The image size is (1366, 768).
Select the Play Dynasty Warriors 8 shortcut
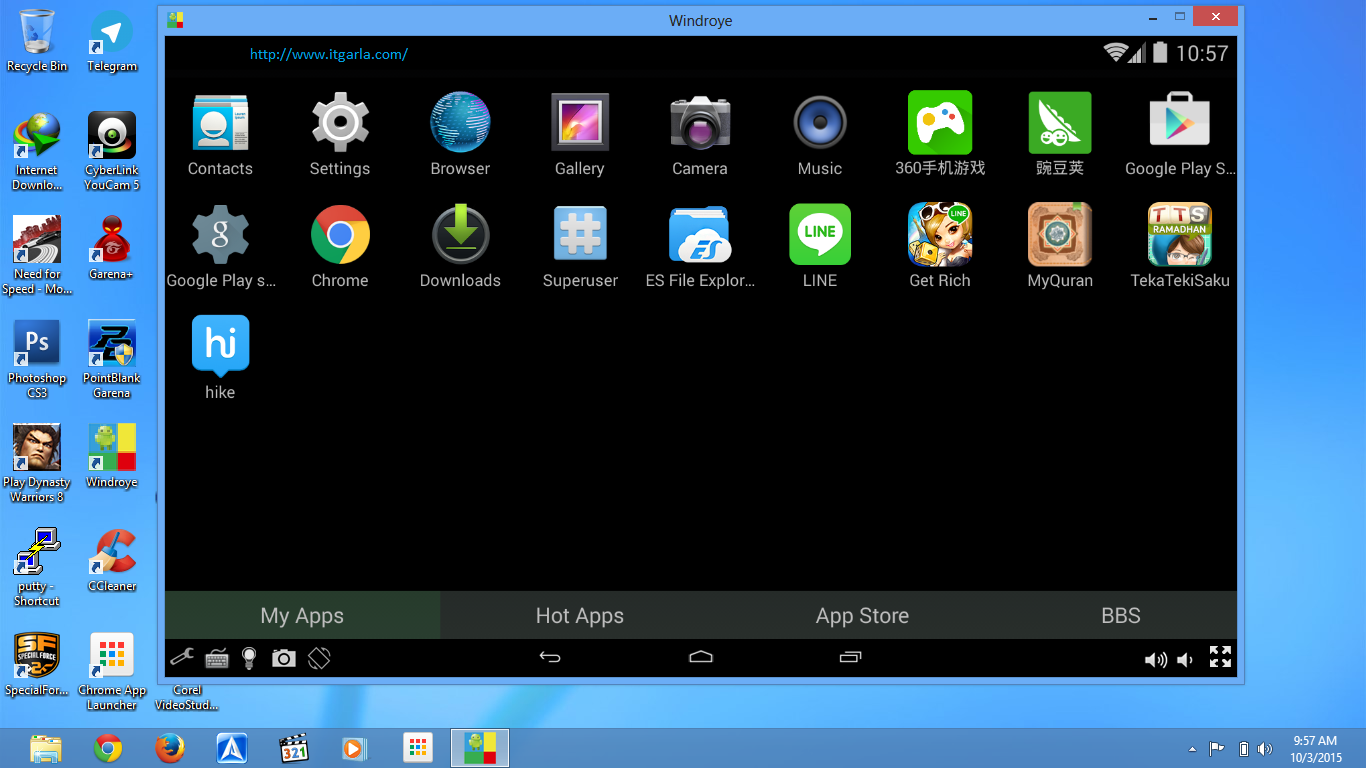click(37, 464)
